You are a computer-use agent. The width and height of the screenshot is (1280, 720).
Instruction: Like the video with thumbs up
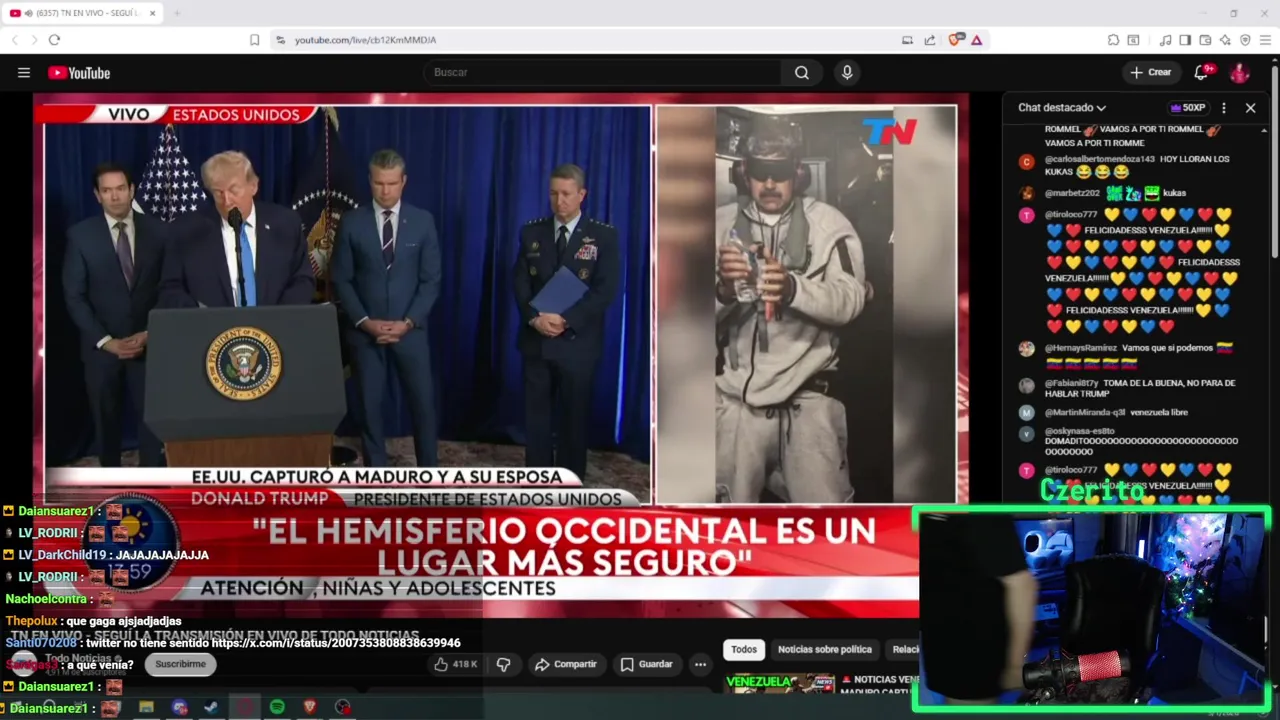point(456,664)
